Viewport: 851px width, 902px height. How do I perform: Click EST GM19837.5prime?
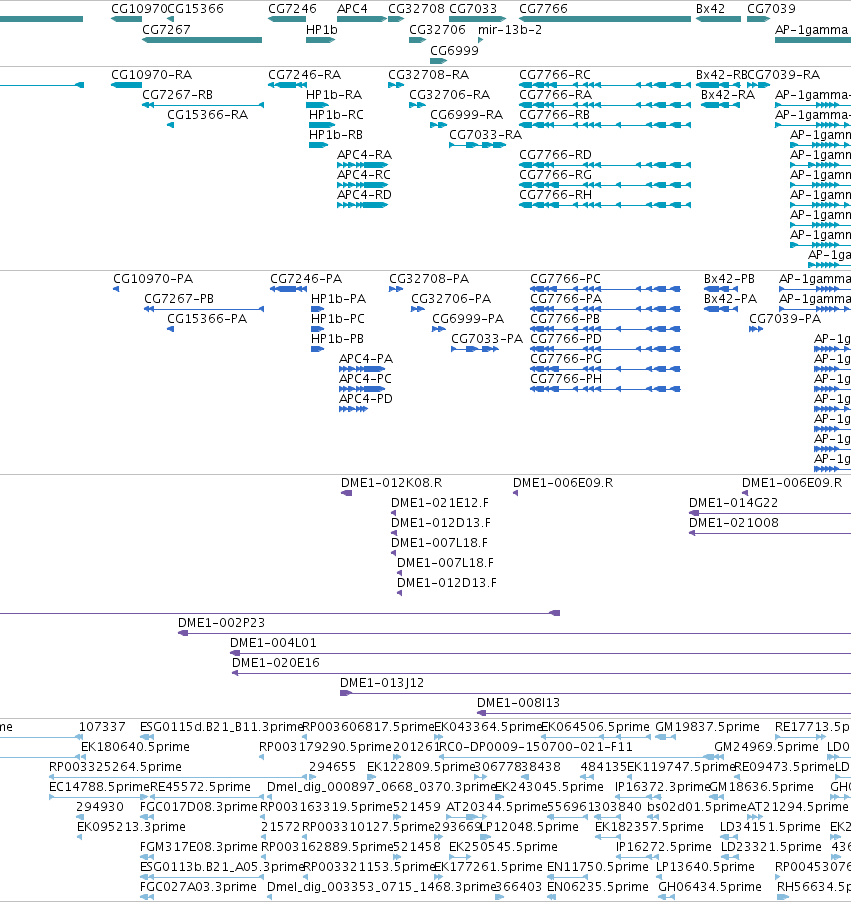tap(707, 727)
